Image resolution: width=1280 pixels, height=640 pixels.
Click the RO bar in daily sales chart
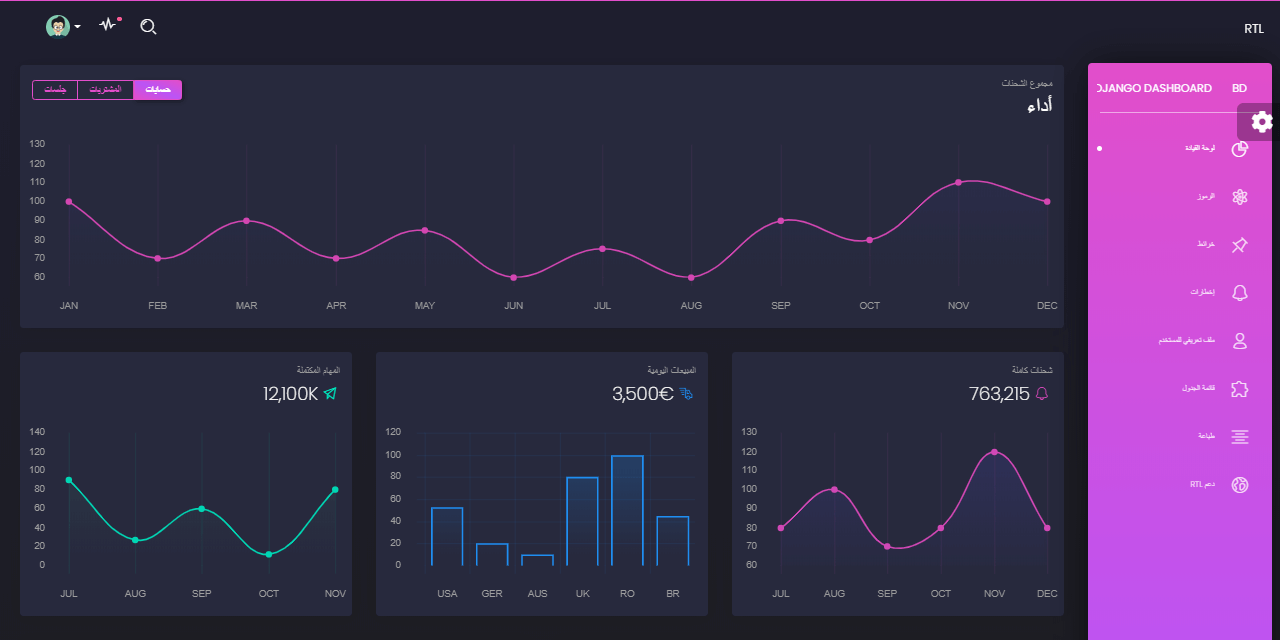[627, 510]
